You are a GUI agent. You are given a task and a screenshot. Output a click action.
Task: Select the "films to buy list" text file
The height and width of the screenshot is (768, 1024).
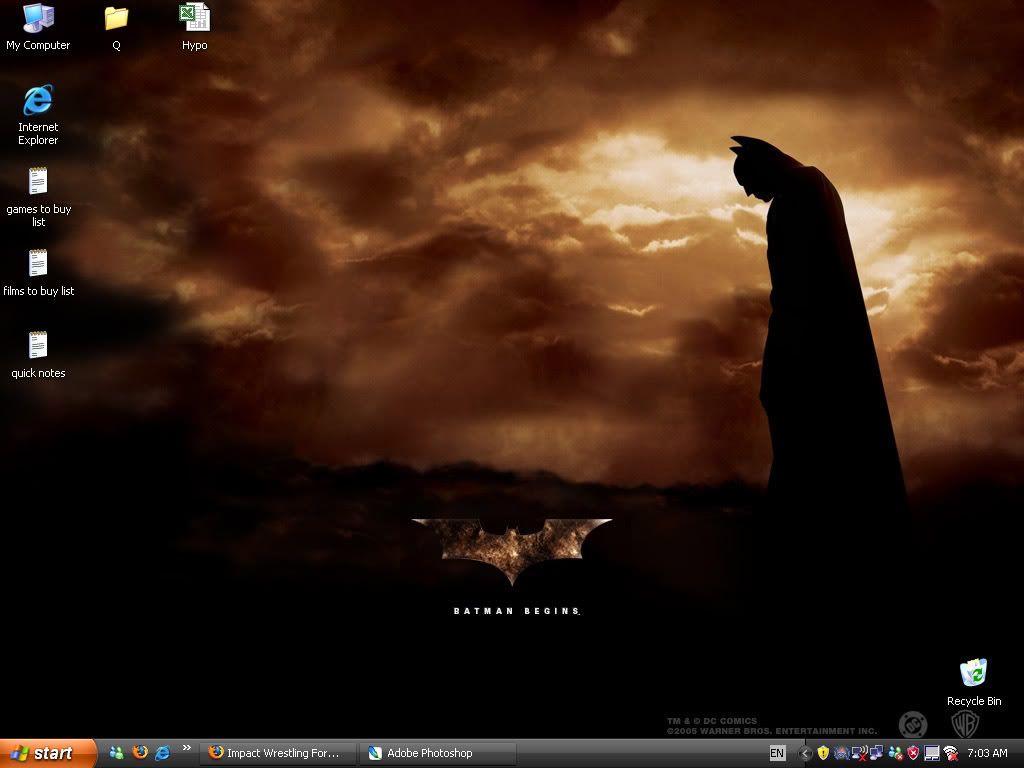click(39, 273)
